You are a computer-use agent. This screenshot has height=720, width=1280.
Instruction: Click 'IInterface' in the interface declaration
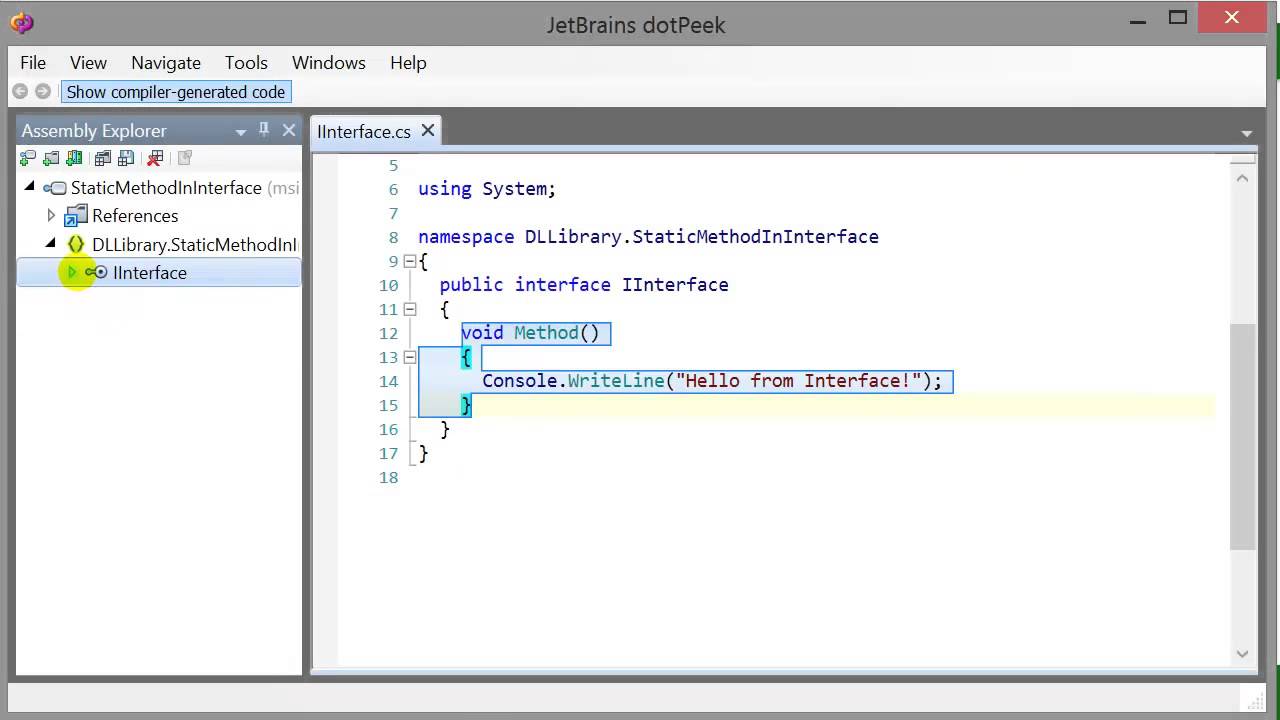click(675, 285)
